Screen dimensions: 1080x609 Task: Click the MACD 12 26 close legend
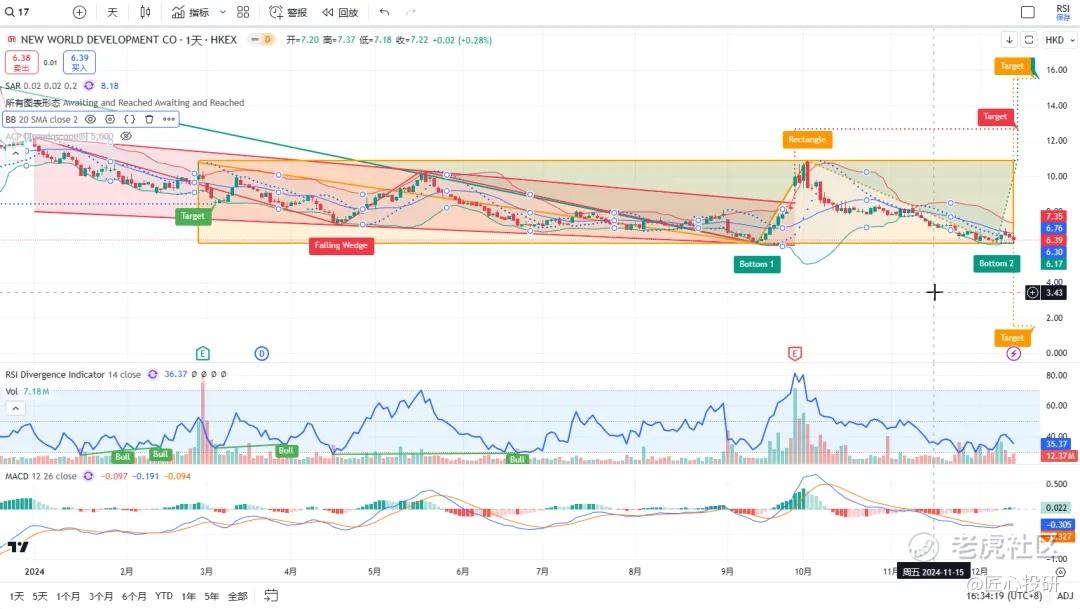click(41, 476)
